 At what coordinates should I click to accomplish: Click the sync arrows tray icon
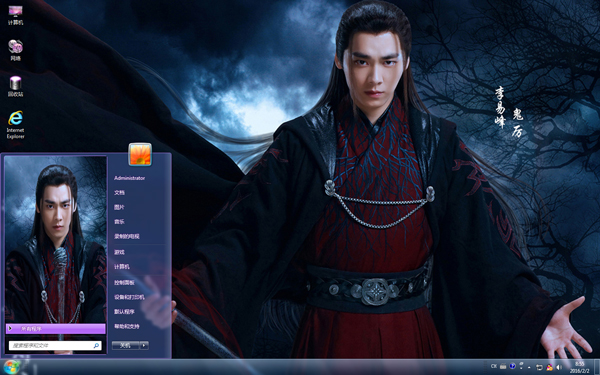(x=539, y=367)
